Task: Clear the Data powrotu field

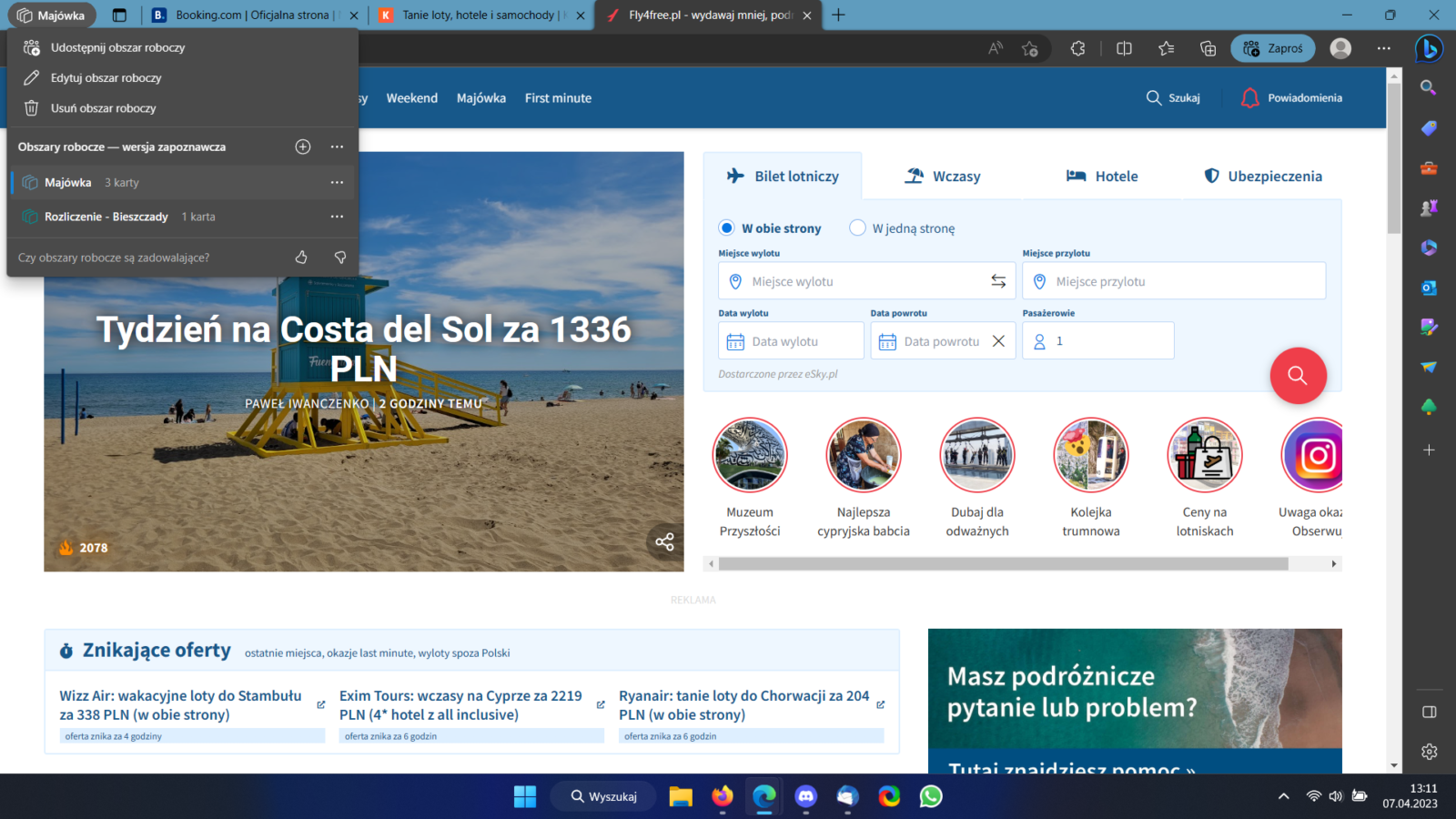Action: pyautogui.click(x=998, y=341)
